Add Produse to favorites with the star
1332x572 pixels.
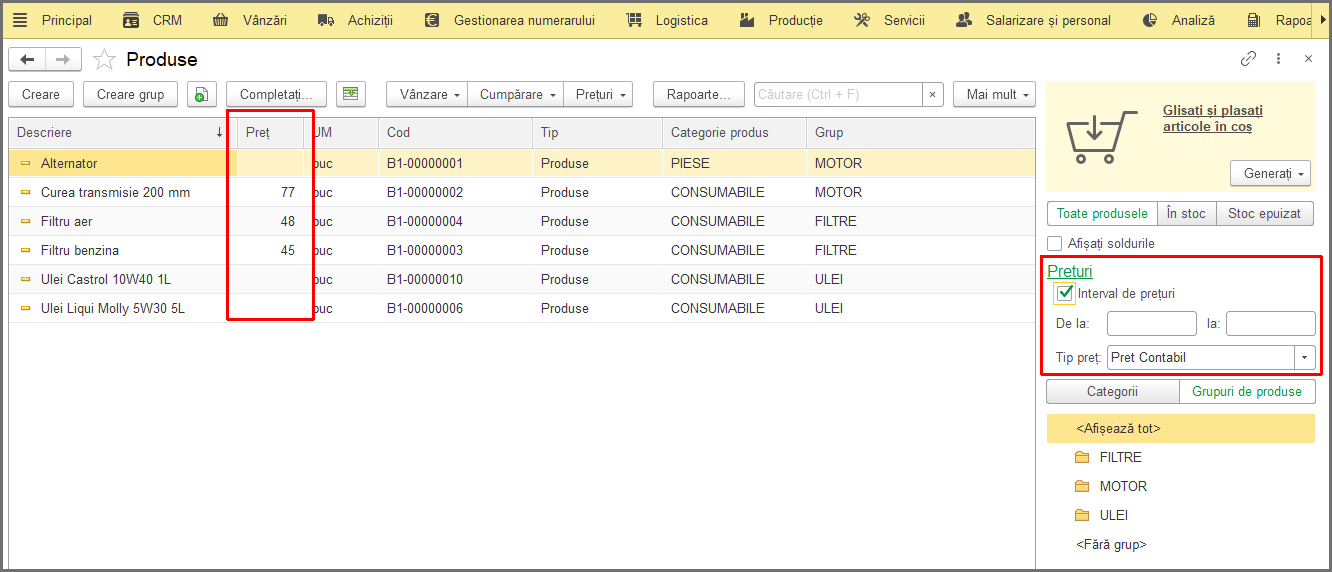click(x=104, y=60)
